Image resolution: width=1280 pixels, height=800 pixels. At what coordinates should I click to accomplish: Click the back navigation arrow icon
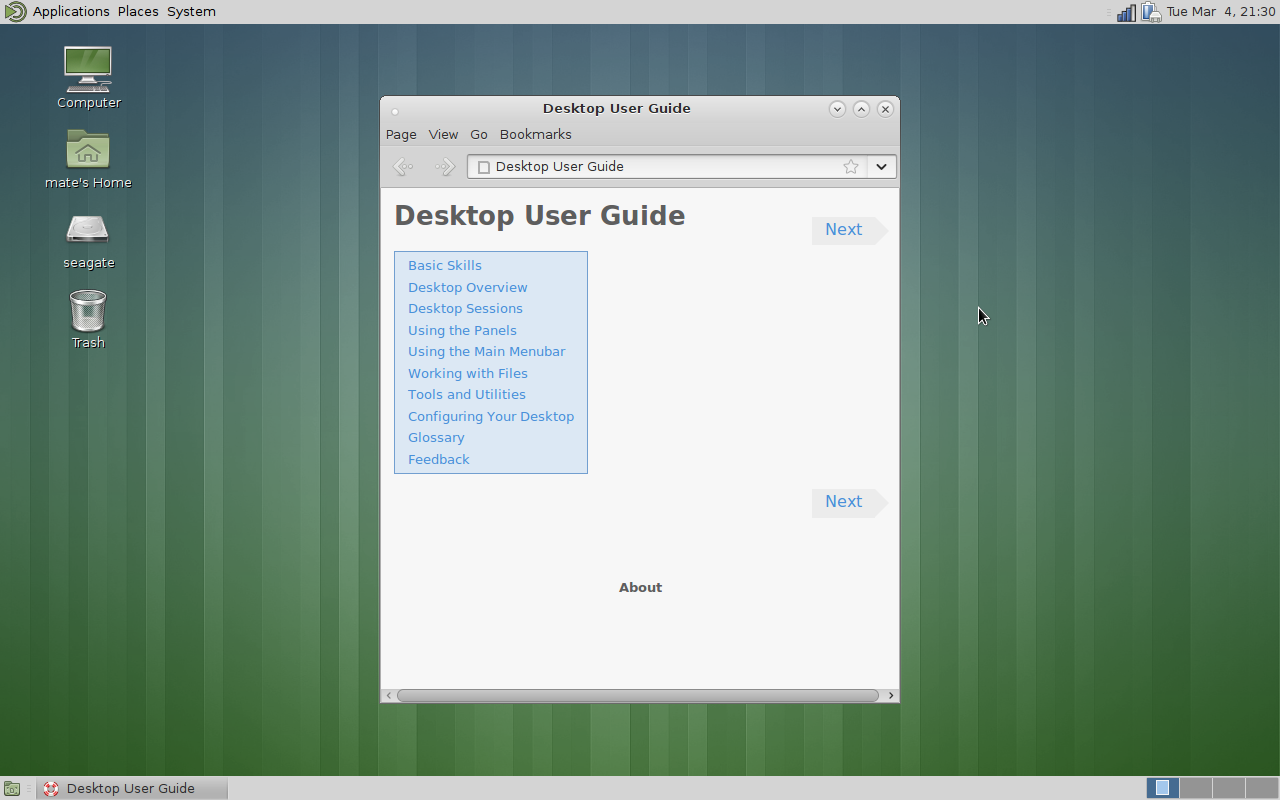click(x=403, y=167)
